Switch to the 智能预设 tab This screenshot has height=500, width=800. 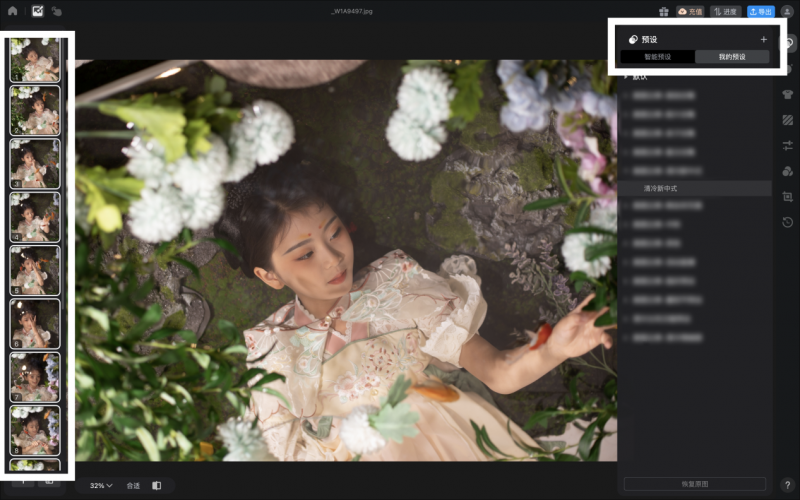click(x=657, y=57)
